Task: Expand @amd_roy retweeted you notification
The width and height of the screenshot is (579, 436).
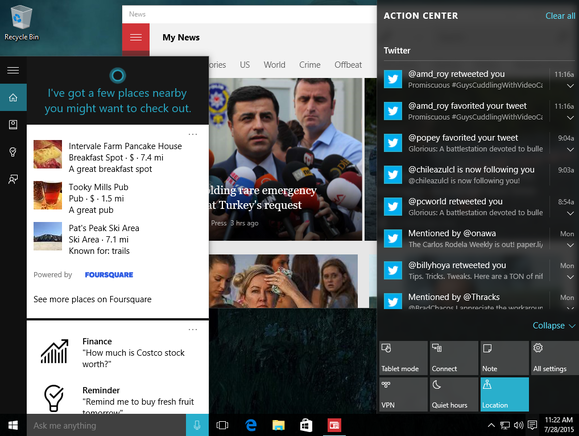Action: tap(570, 86)
